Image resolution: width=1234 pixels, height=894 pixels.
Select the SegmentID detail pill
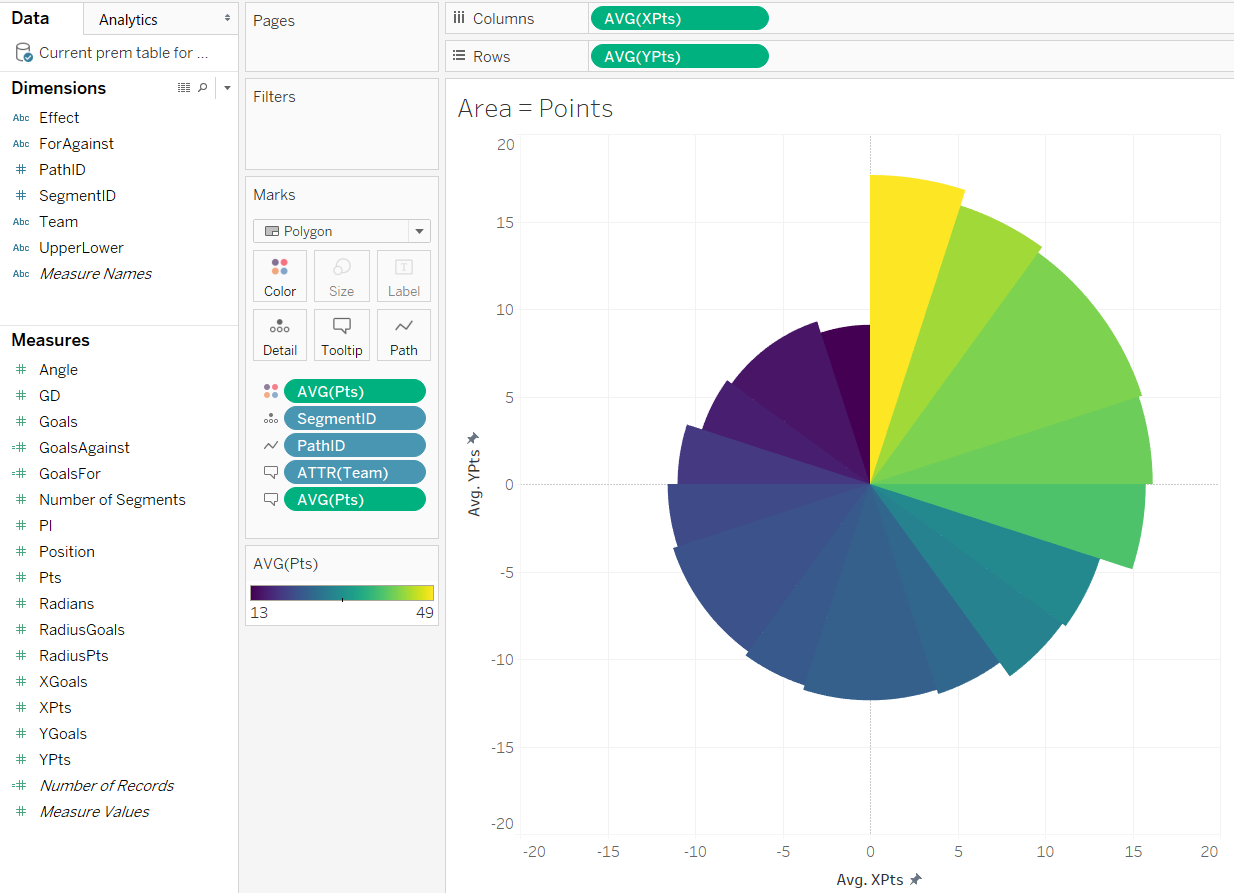tap(355, 418)
